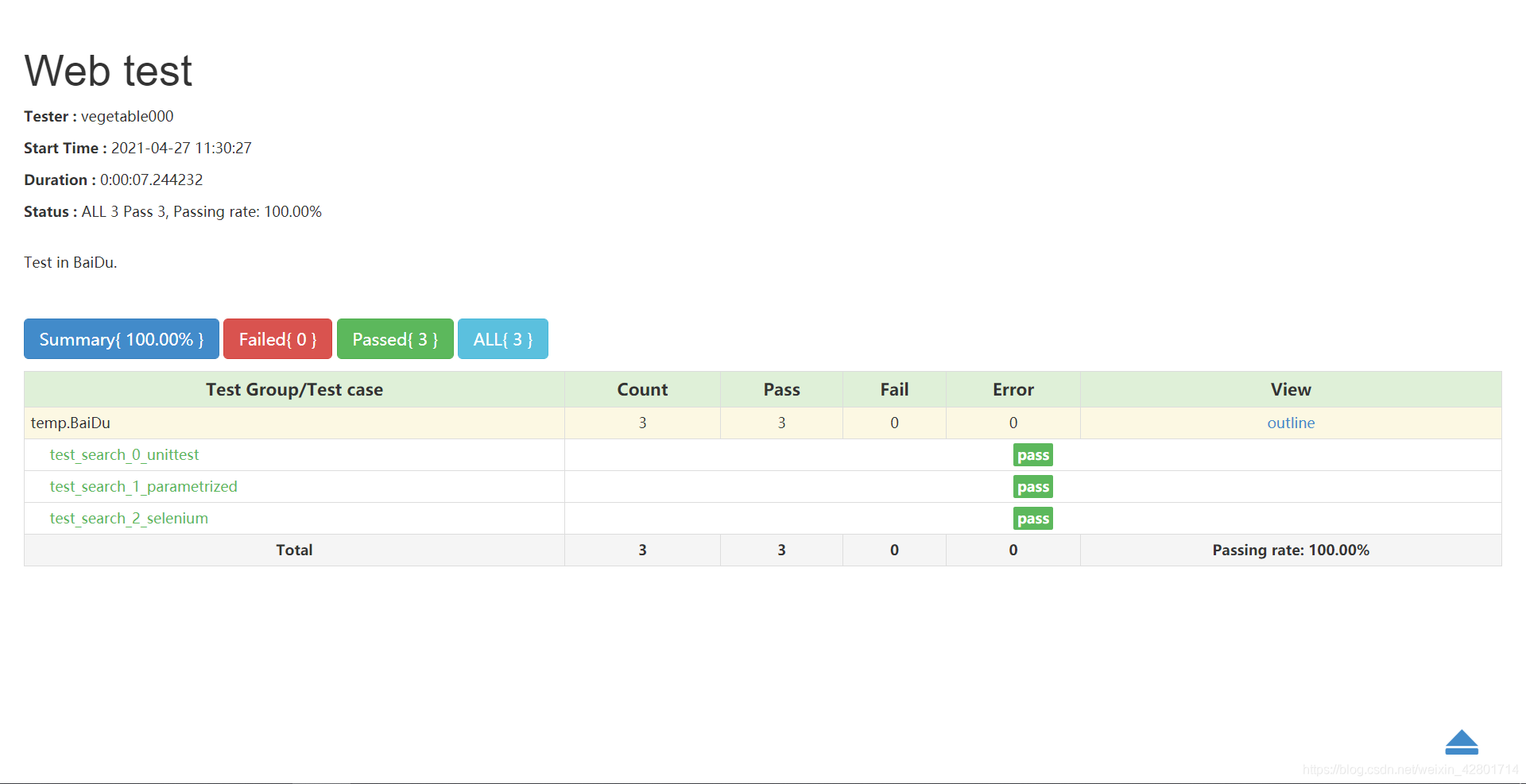Select description Test in BaiDu.
This screenshot has height=784, width=1526.
coord(71,262)
